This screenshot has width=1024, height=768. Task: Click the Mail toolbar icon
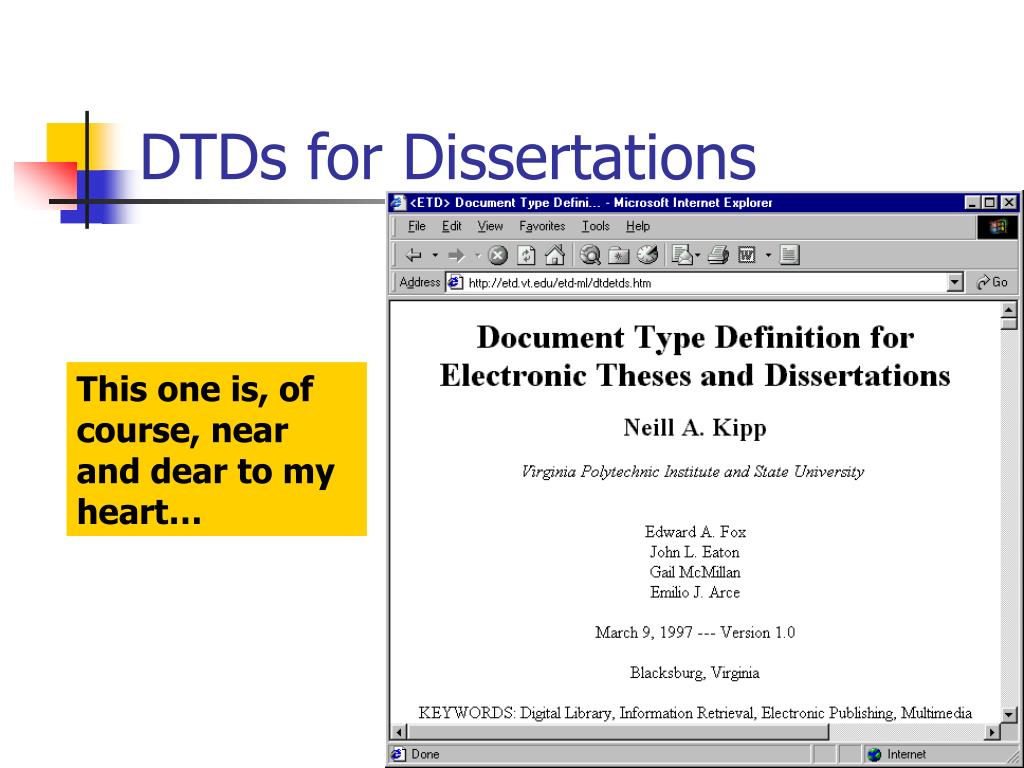click(x=682, y=255)
